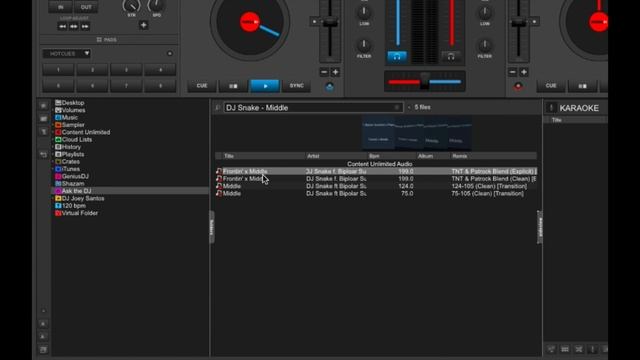Sort list by Artist column header

pos(336,156)
